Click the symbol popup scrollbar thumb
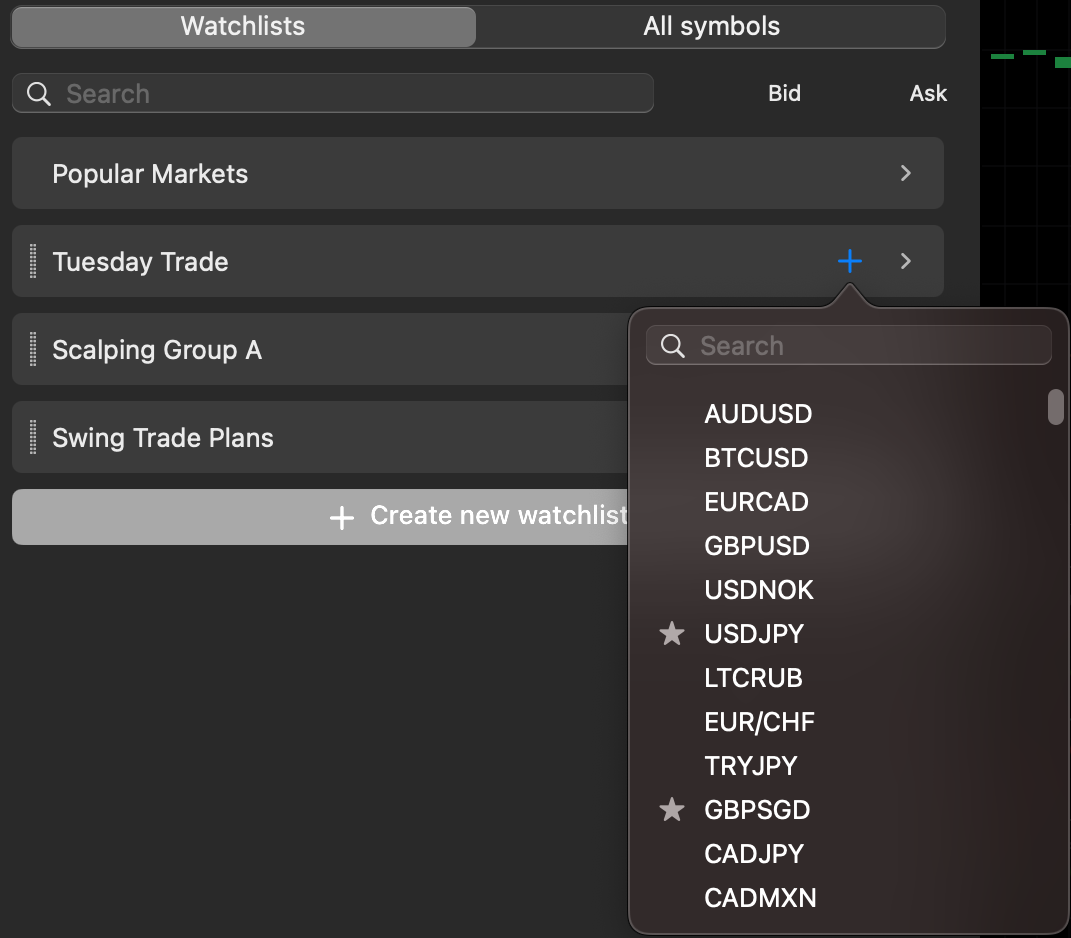 pyautogui.click(x=1056, y=407)
